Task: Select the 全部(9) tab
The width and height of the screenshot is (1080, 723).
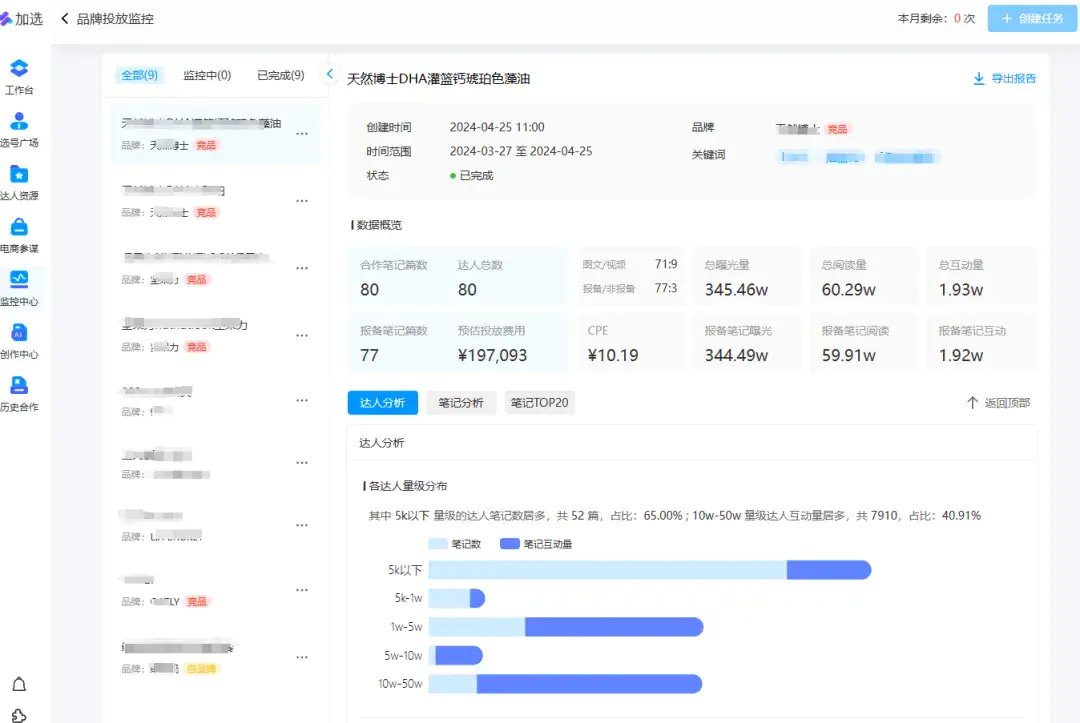Action: pos(139,75)
